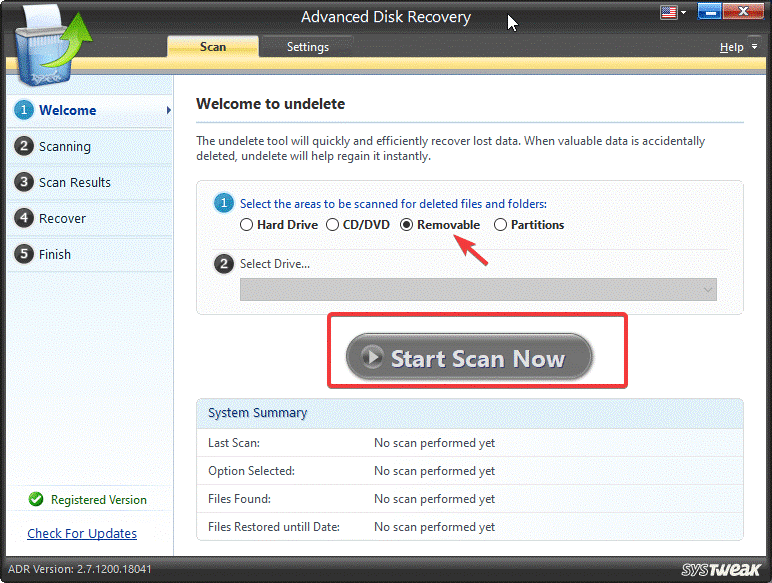
Task: Switch to the Settings tab
Action: coord(308,47)
